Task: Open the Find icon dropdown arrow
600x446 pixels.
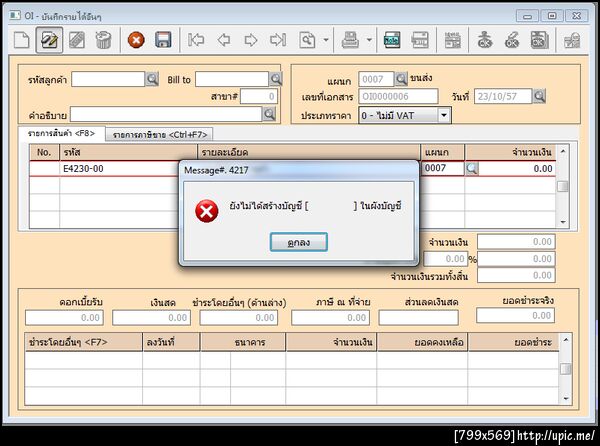Action: [326, 40]
